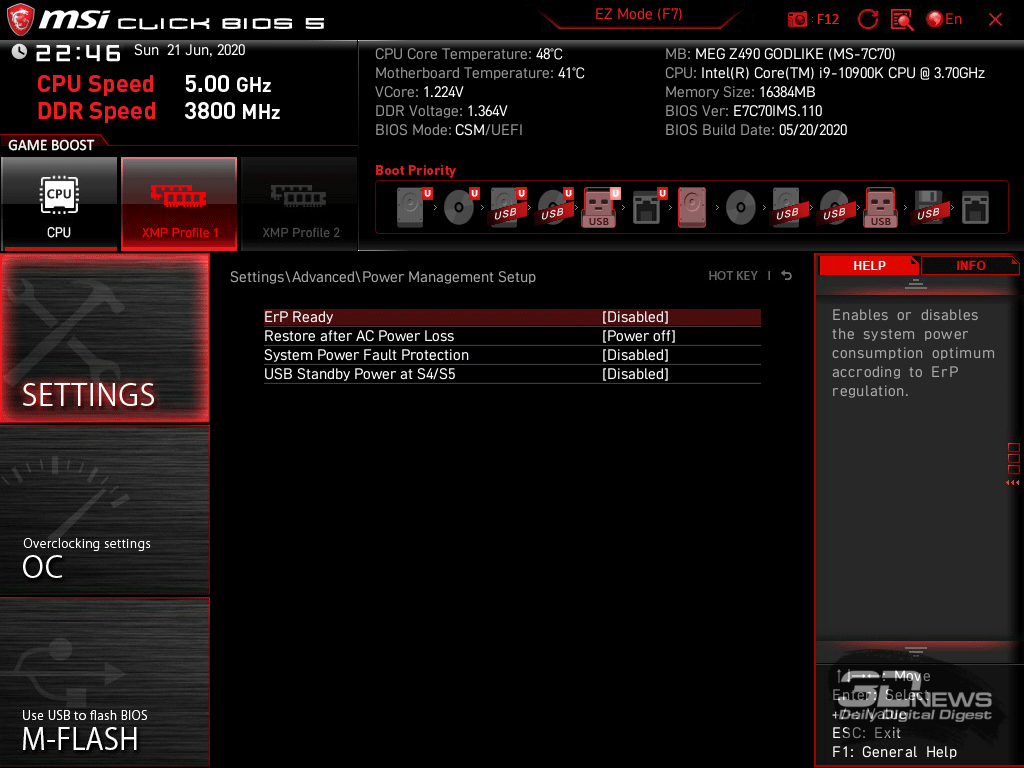Click the MSI dragon shield logo
1024x768 pixels.
coord(20,20)
